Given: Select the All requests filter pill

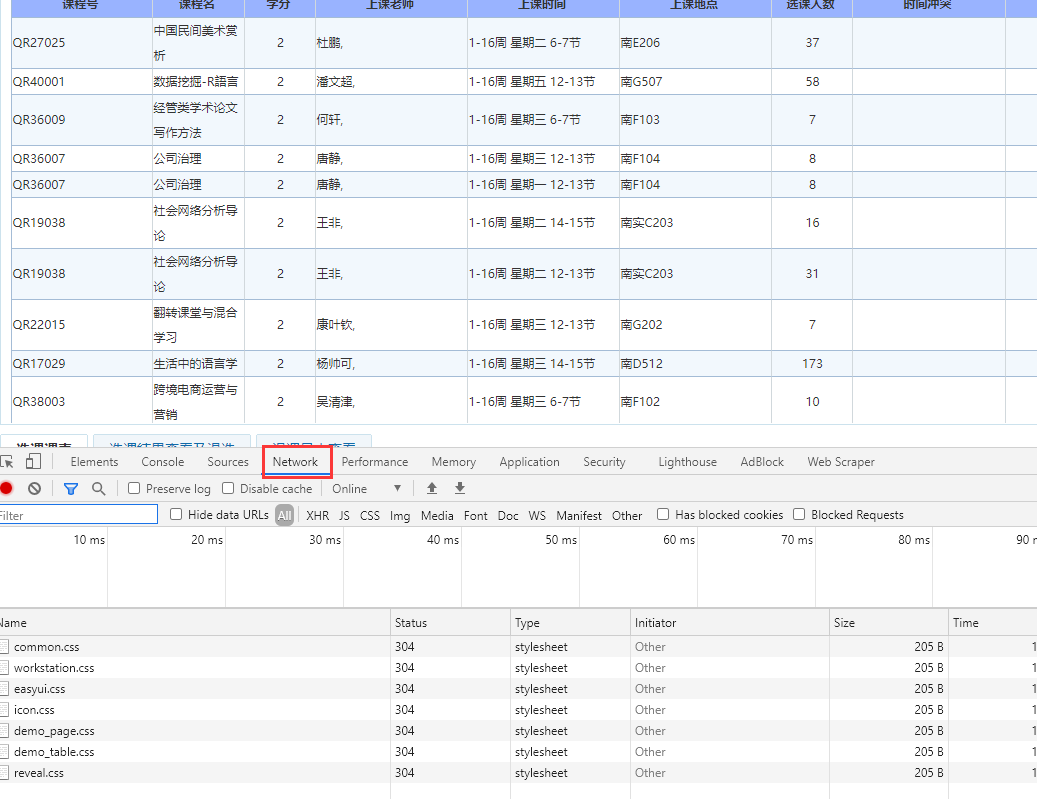Looking at the screenshot, I should coord(284,514).
